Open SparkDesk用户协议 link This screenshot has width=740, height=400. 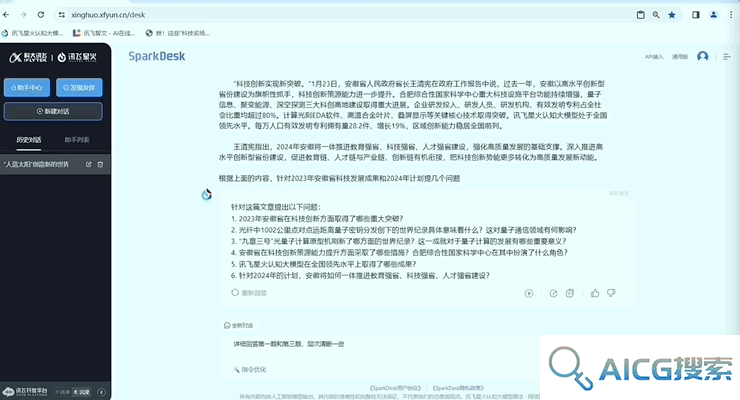[395, 388]
